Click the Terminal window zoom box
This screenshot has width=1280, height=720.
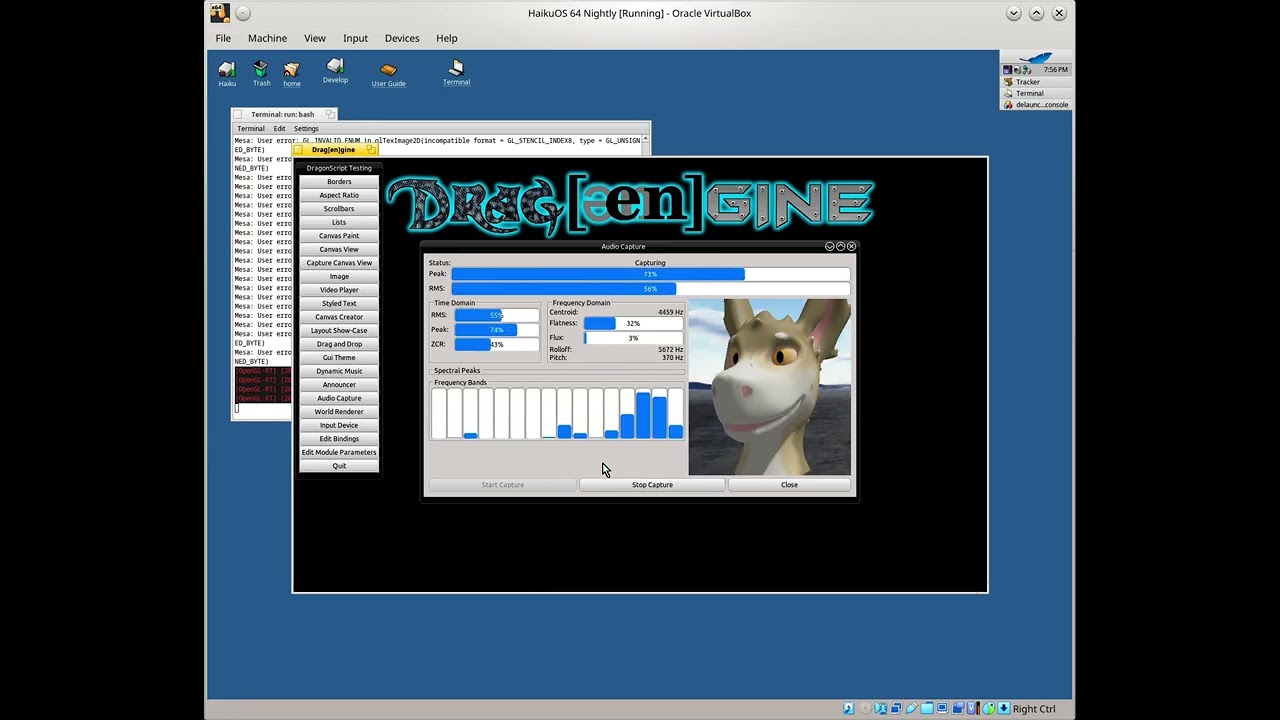(330, 114)
